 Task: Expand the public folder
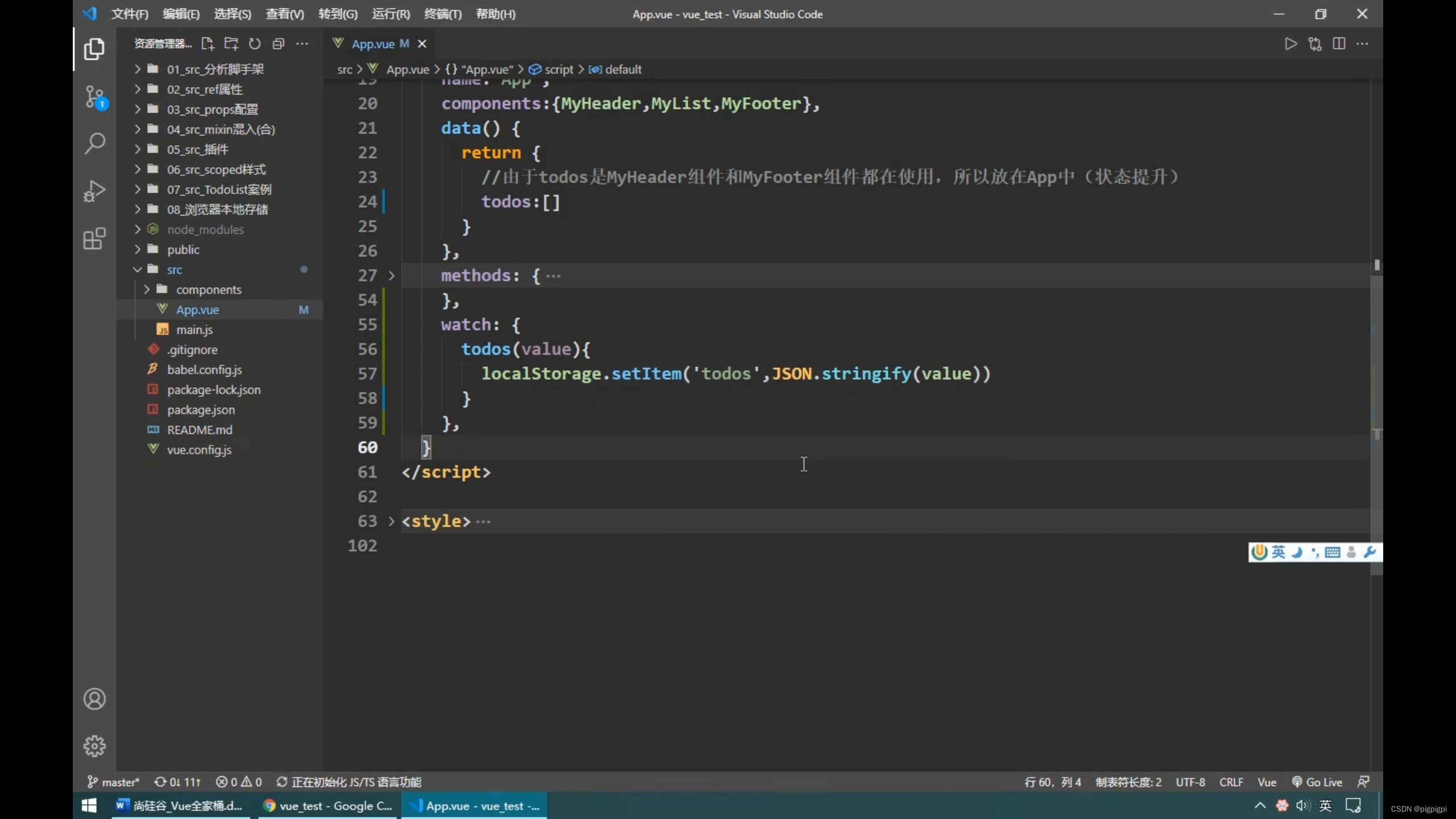pos(220,250)
